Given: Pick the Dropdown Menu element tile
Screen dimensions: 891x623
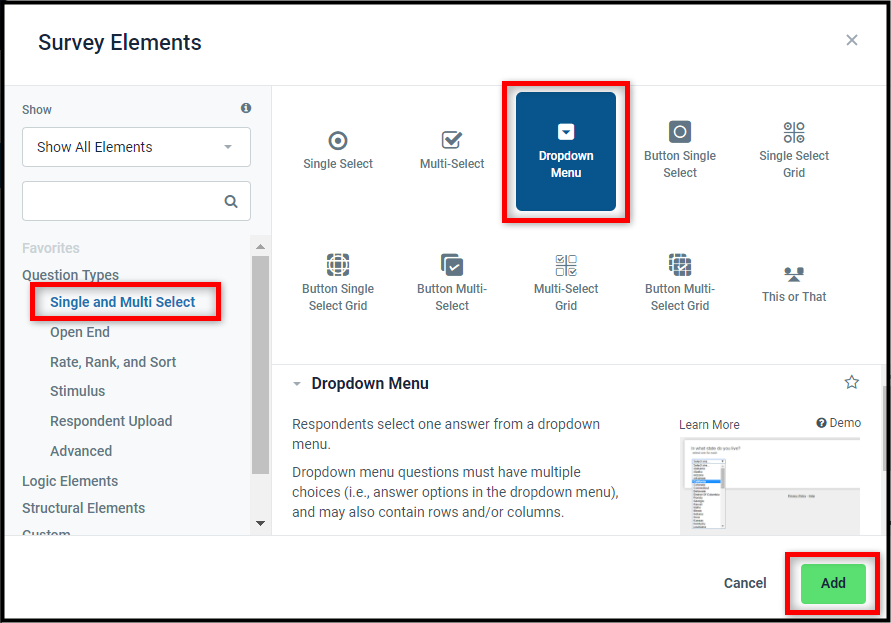Looking at the screenshot, I should point(566,151).
